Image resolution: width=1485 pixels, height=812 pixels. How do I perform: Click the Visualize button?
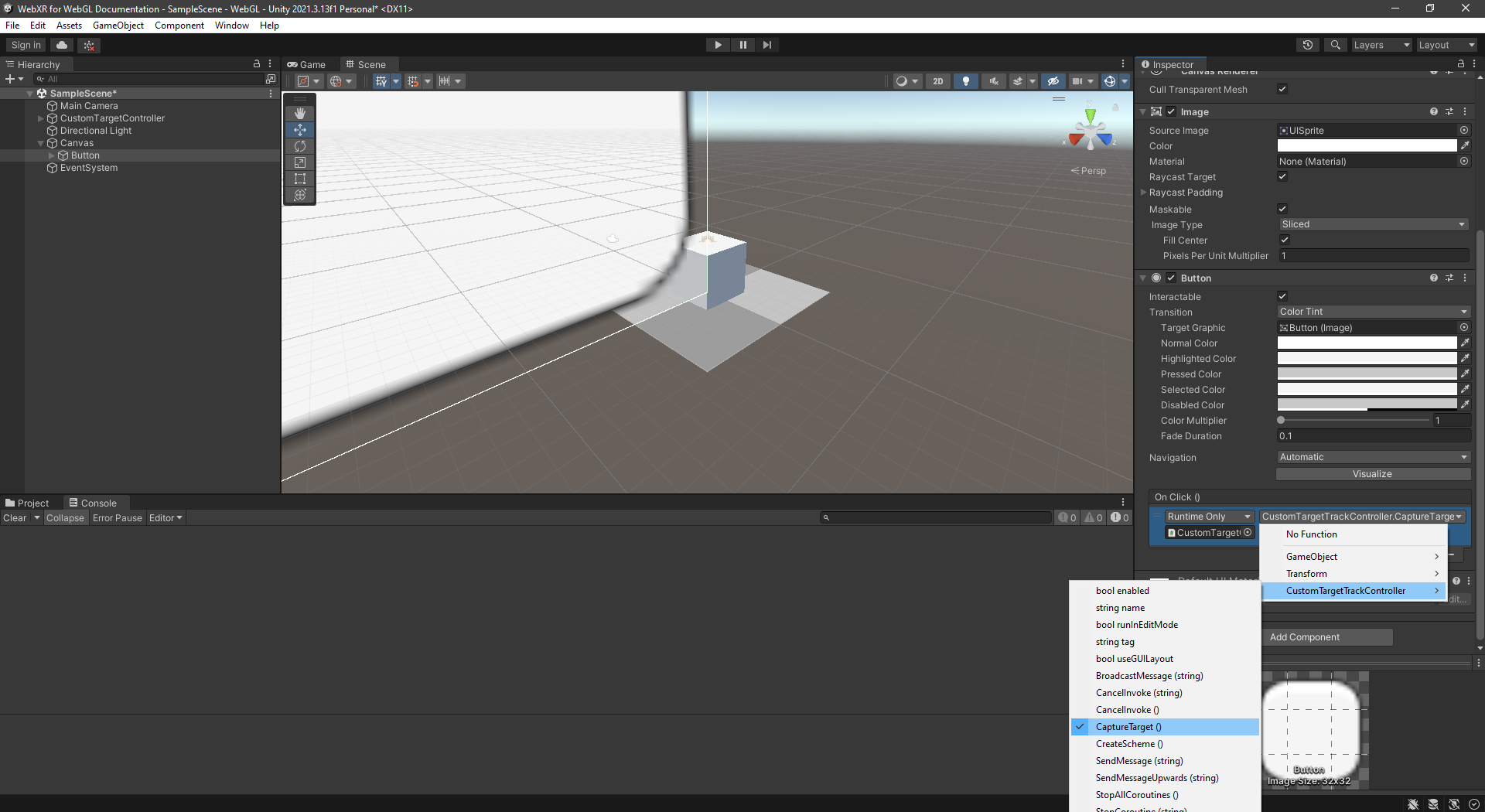[1373, 474]
